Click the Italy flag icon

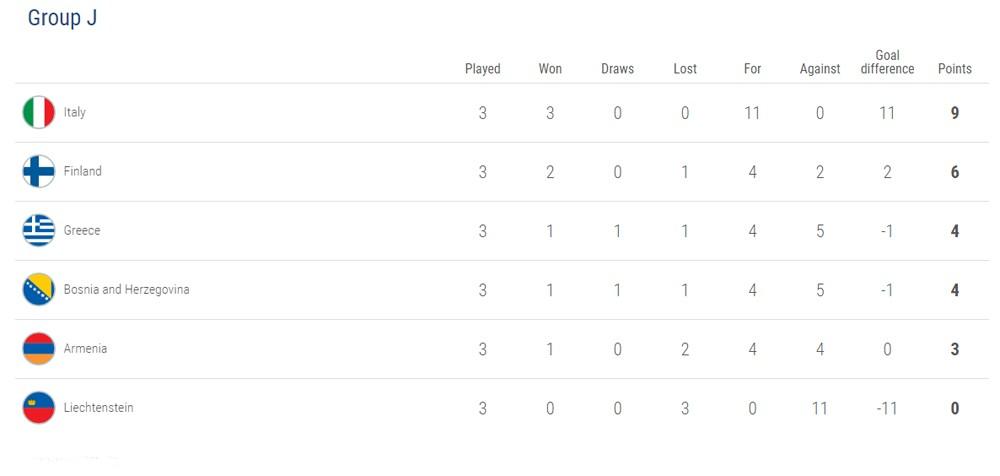tap(39, 112)
